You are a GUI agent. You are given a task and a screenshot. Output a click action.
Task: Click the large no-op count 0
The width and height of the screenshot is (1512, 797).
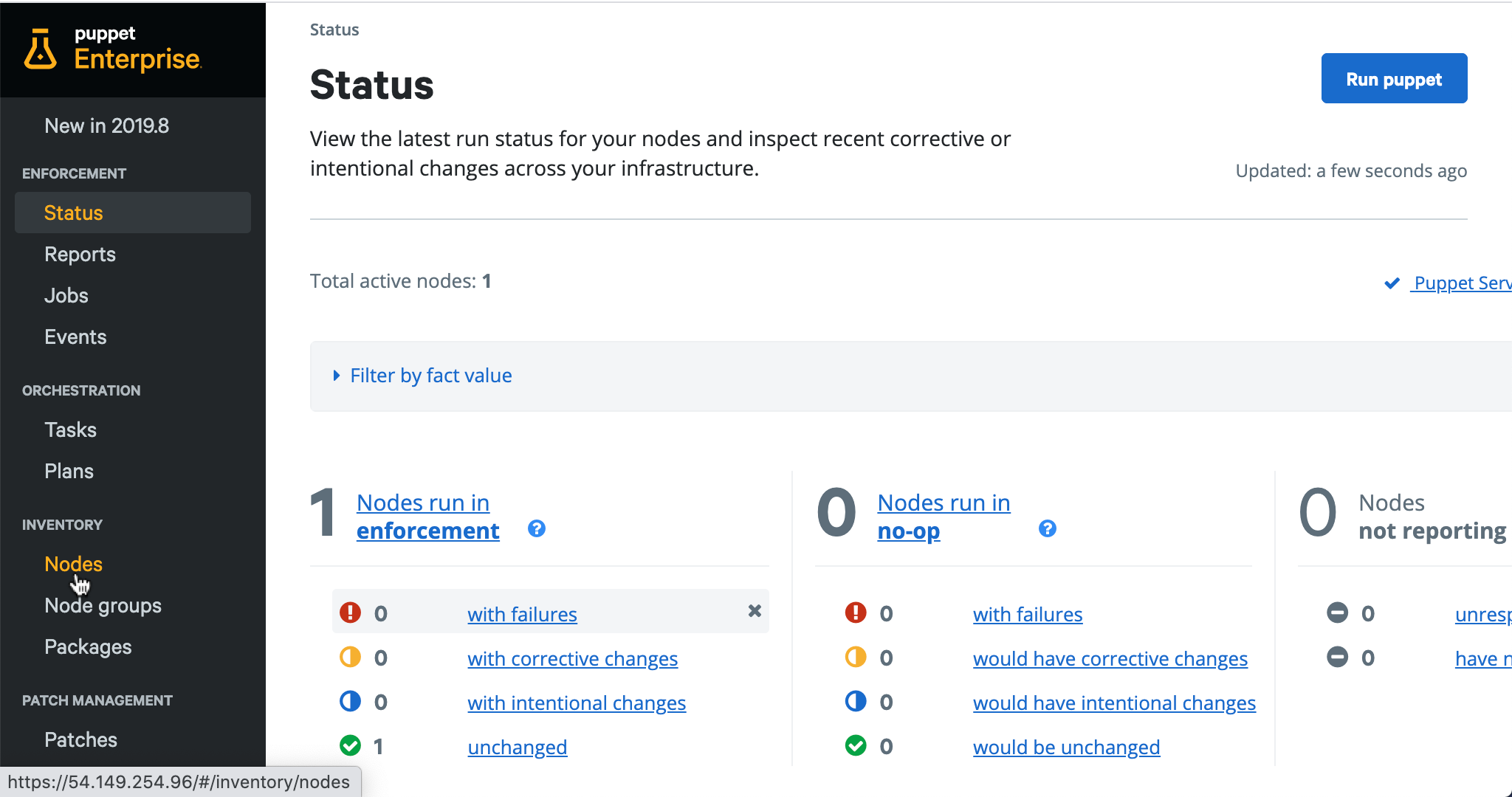point(836,513)
